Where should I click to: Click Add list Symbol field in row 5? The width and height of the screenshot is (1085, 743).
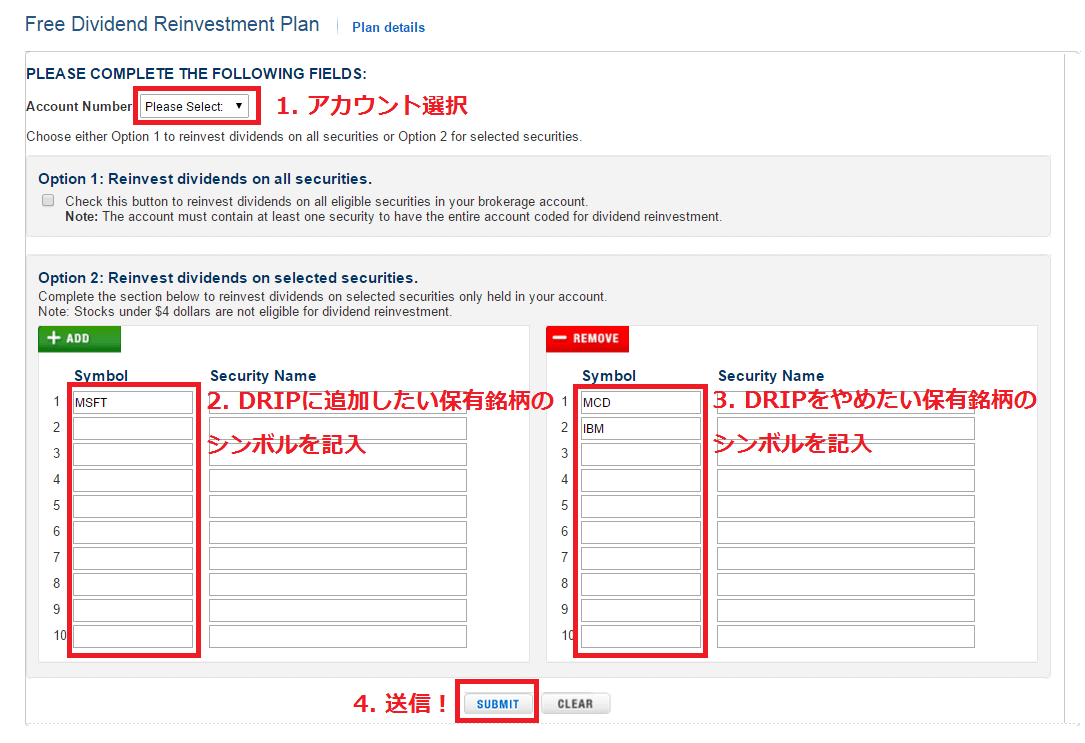coord(133,507)
